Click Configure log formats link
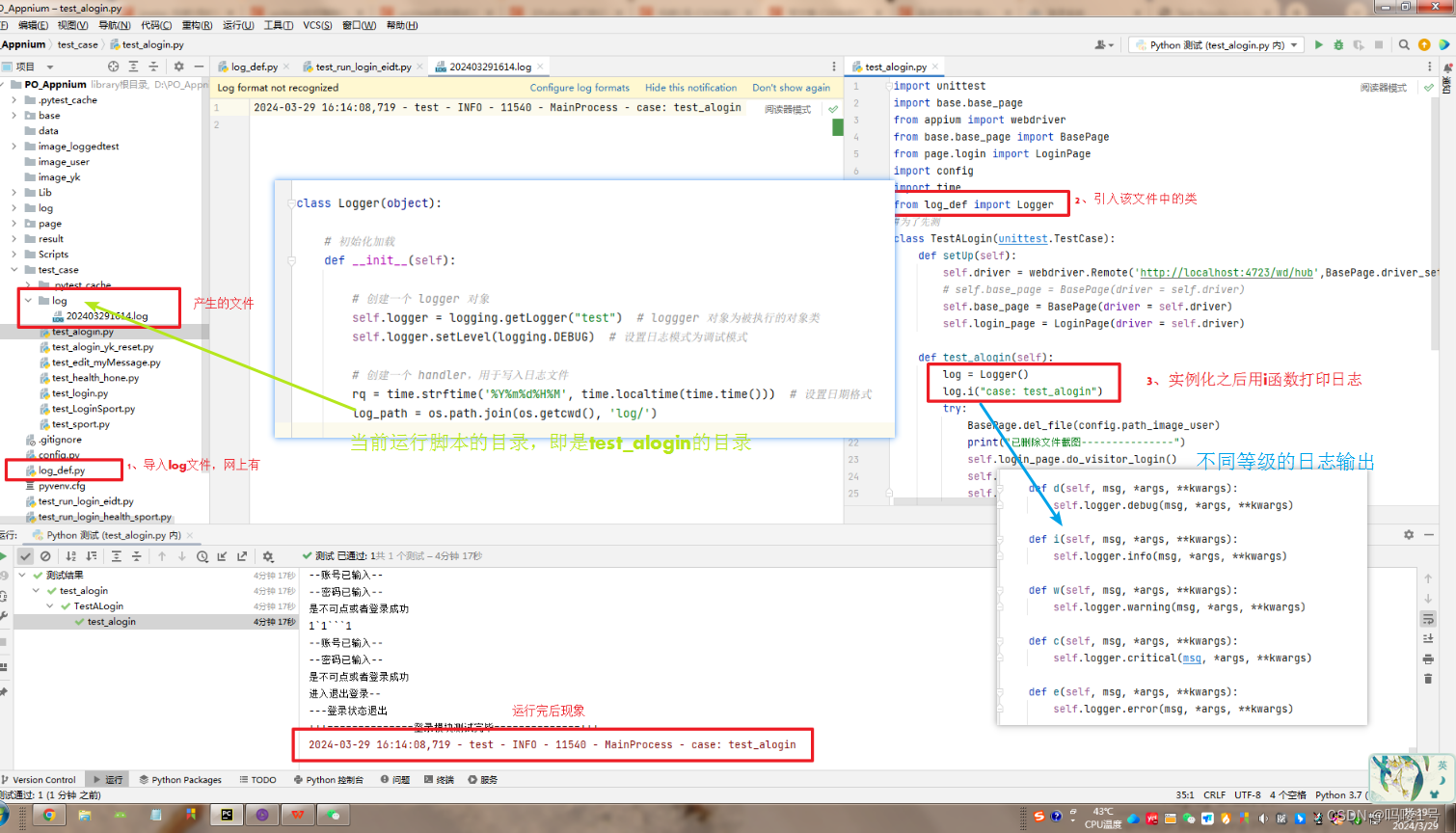The image size is (1456, 833). pyautogui.click(x=580, y=88)
